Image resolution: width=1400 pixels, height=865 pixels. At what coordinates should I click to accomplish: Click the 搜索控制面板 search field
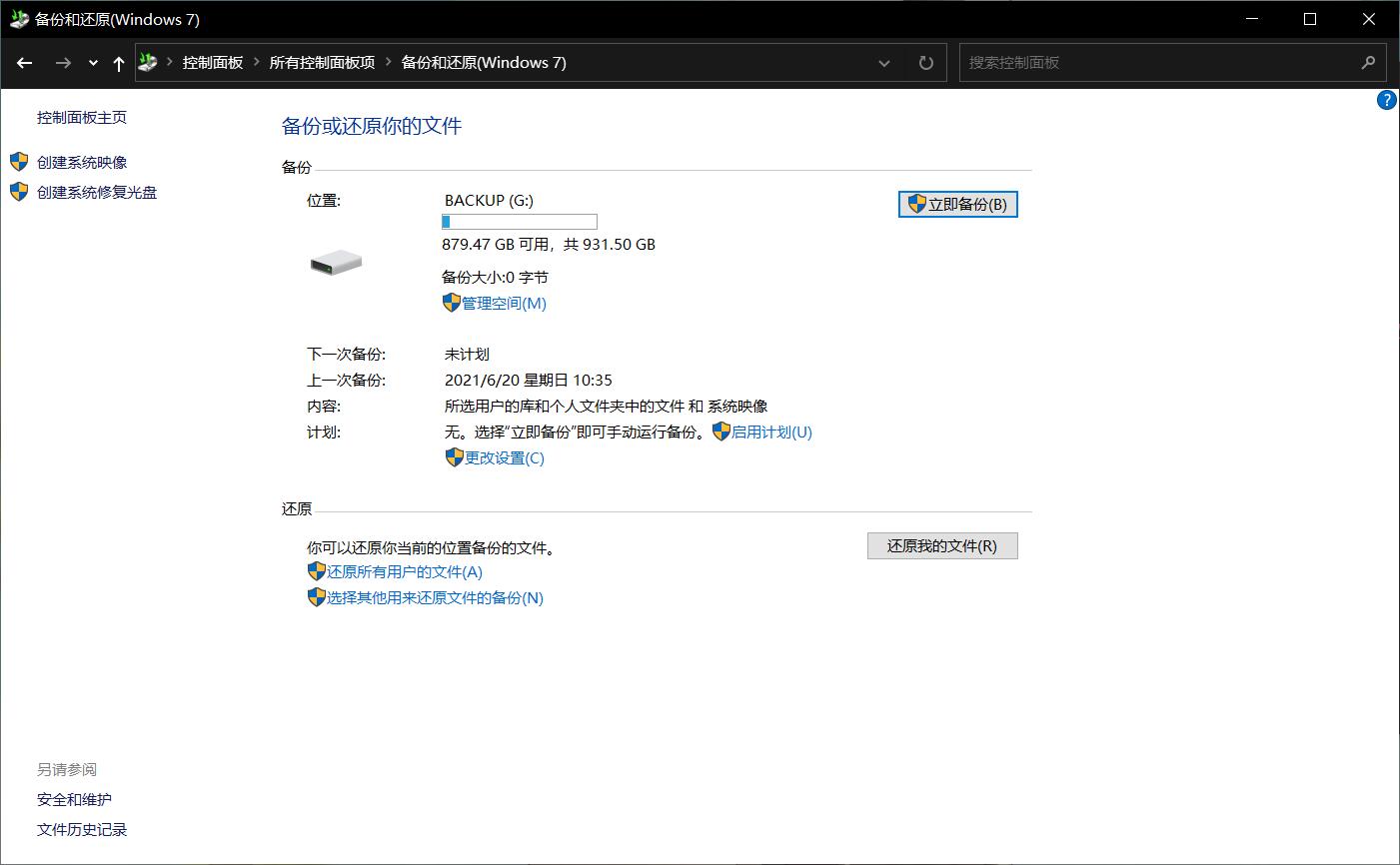[1159, 62]
